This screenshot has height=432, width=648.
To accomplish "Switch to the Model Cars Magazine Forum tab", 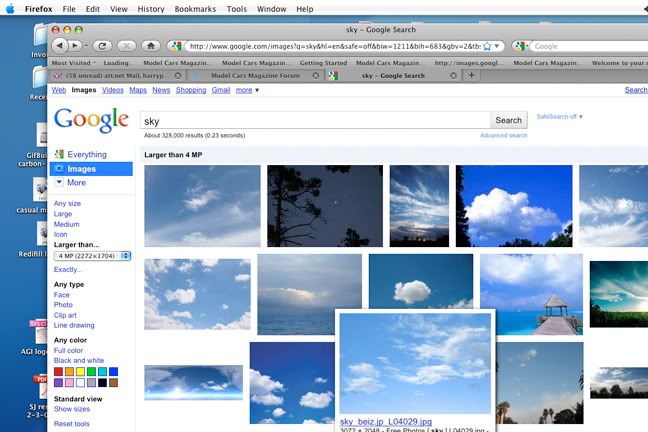I will click(x=255, y=76).
